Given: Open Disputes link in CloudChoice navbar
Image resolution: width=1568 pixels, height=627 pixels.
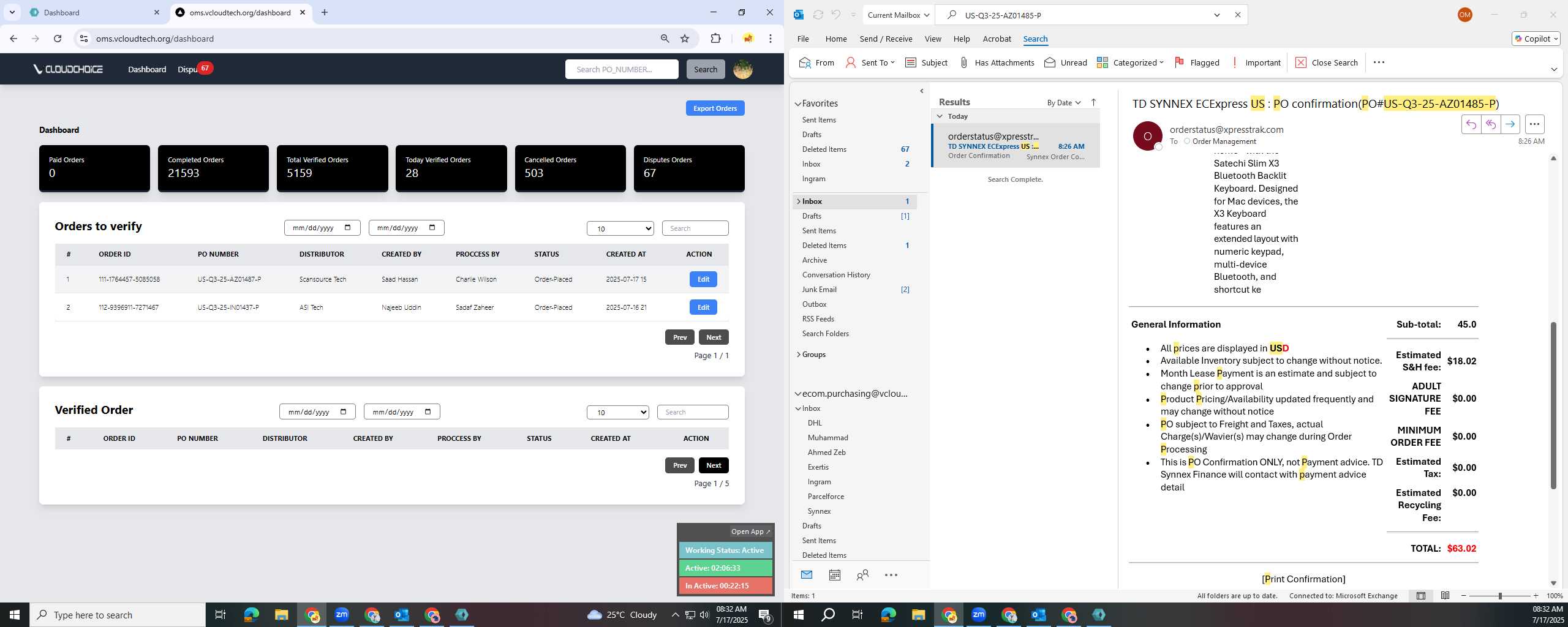Looking at the screenshot, I should pyautogui.click(x=187, y=69).
